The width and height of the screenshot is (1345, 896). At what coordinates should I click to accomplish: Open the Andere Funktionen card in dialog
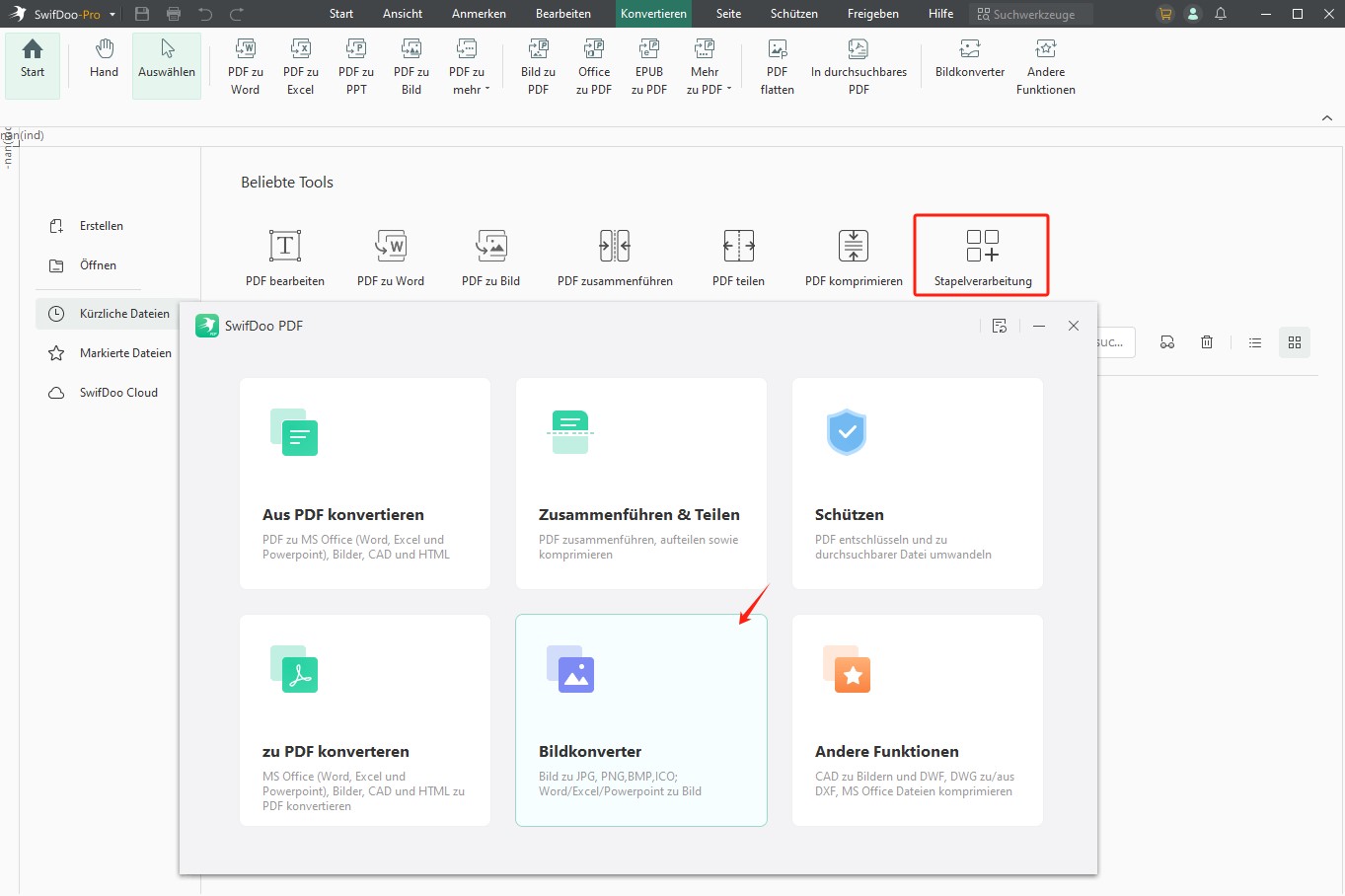tap(918, 720)
